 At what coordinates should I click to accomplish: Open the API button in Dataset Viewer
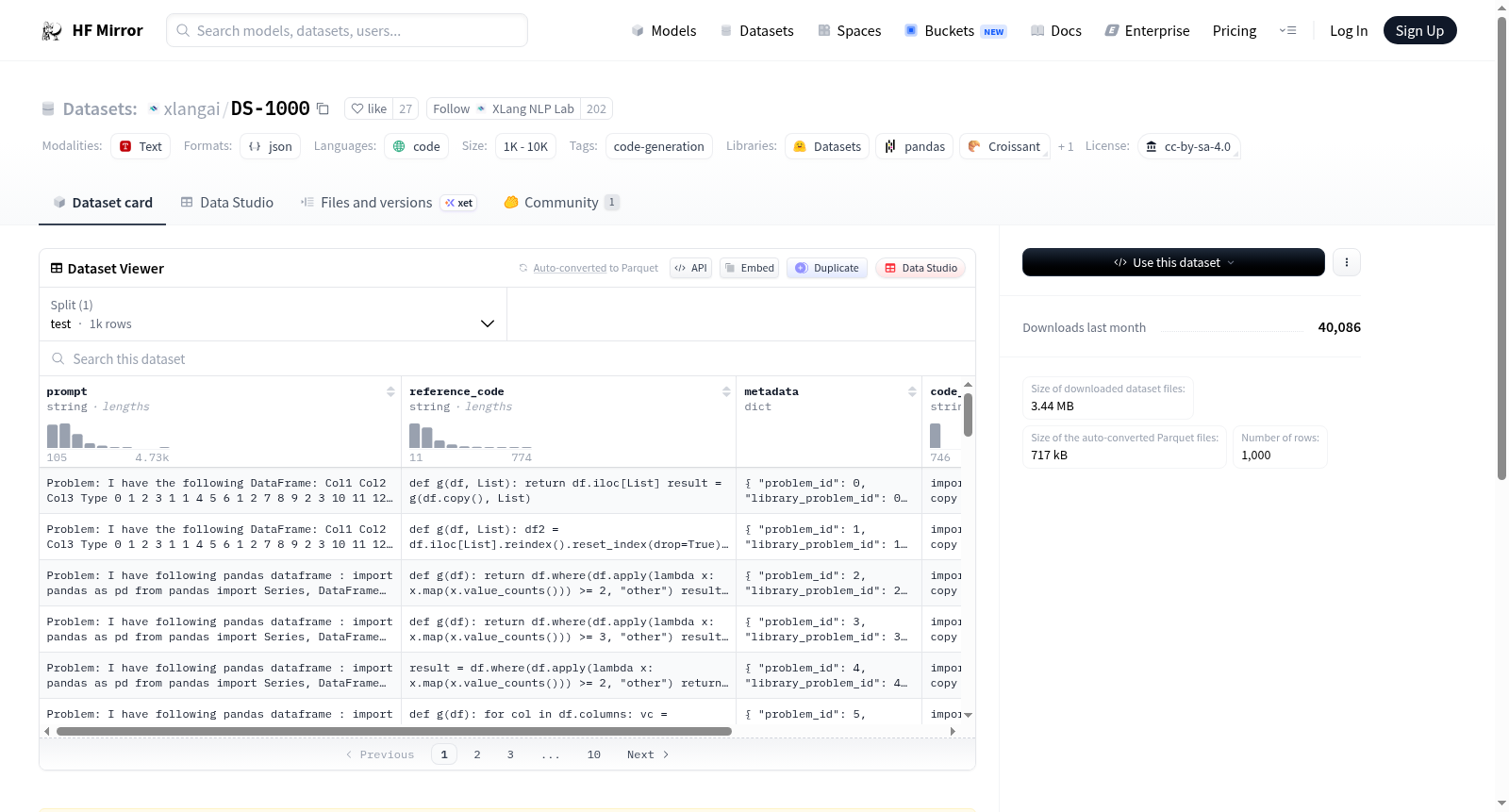click(x=690, y=268)
